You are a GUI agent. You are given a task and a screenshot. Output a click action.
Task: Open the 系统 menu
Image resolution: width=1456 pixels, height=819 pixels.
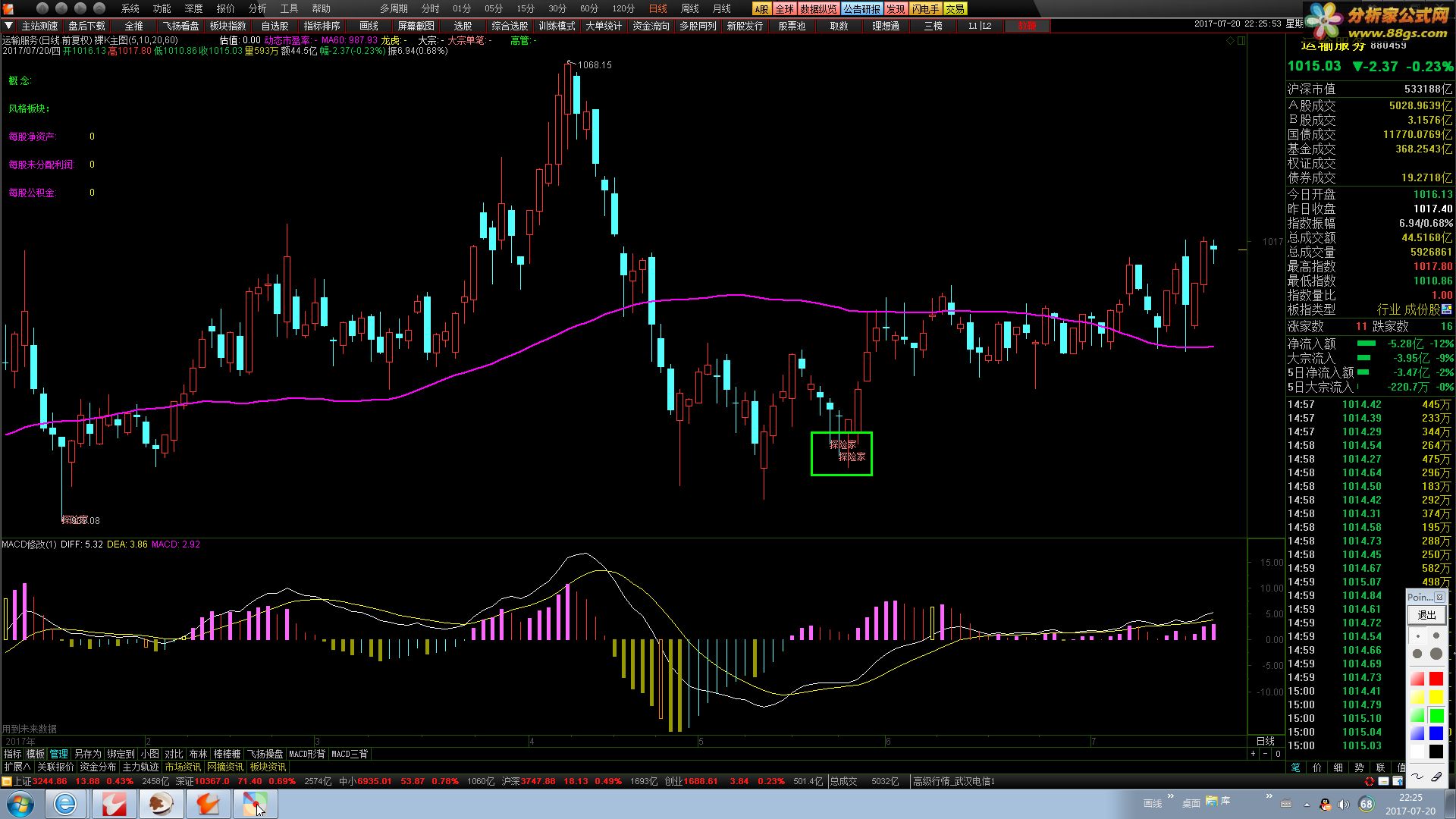130,8
